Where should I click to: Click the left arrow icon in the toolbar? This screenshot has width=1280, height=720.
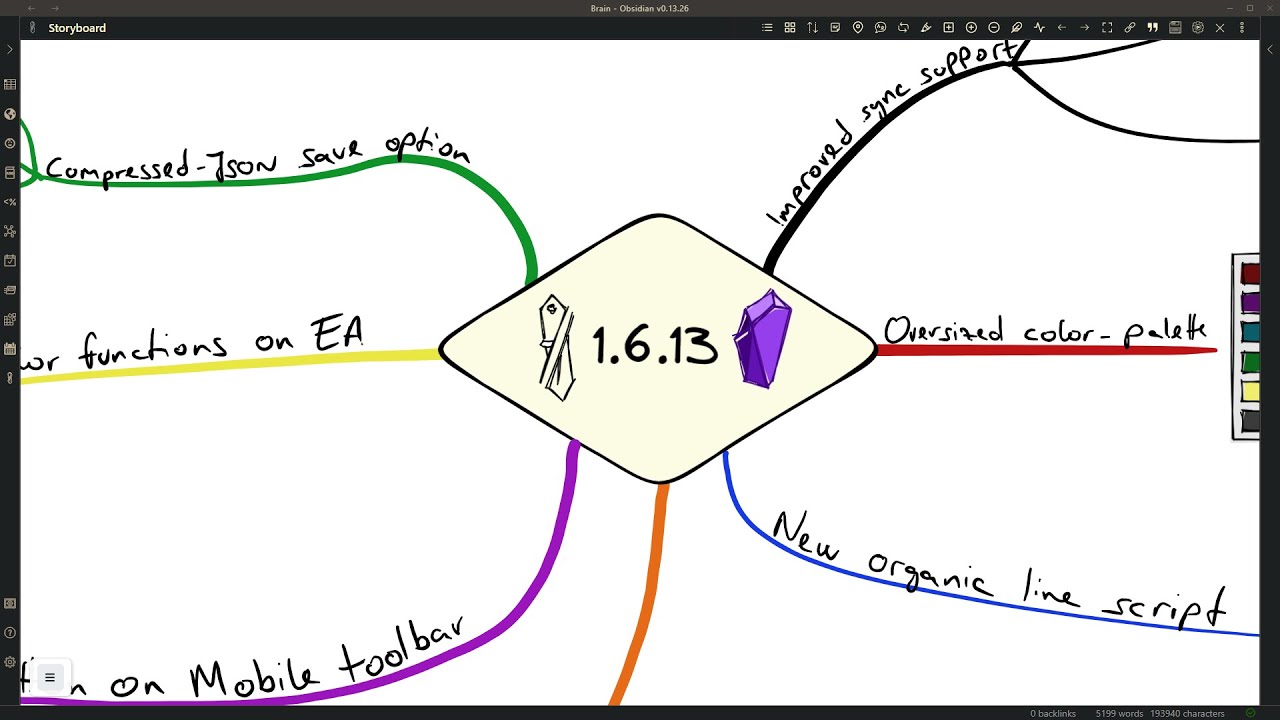[1062, 28]
